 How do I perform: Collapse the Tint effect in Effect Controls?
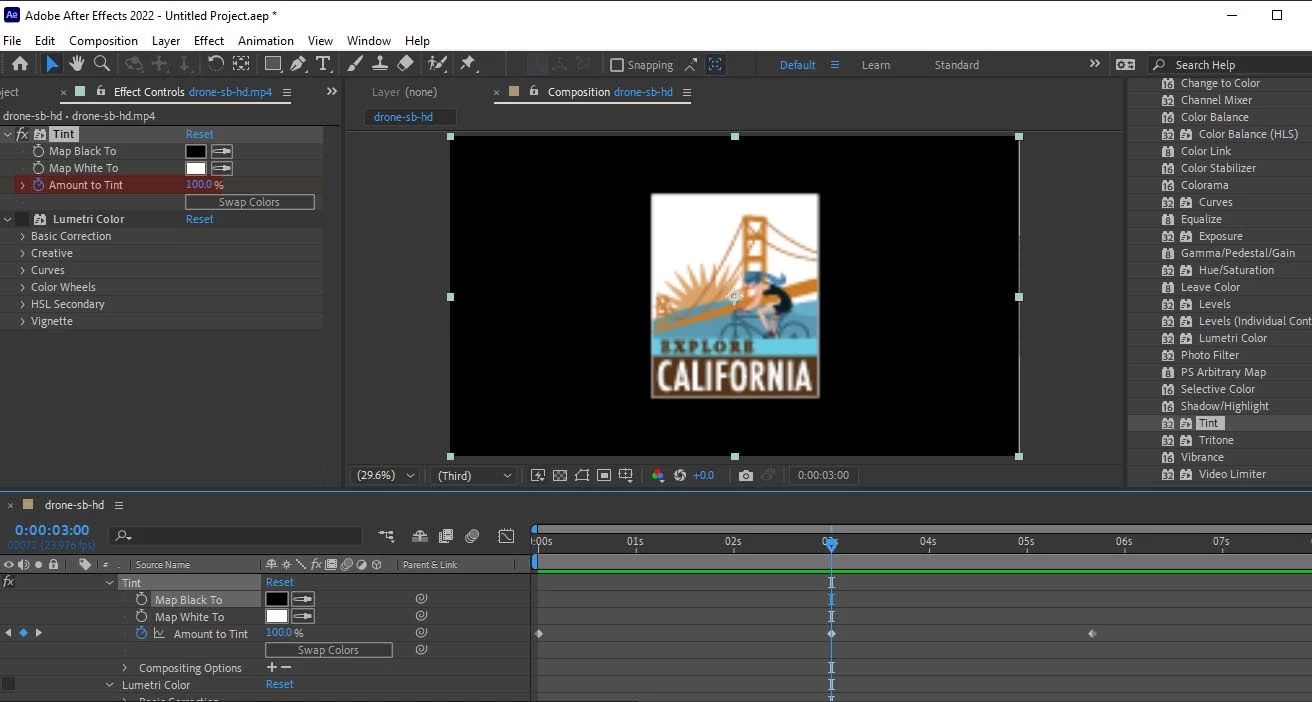pos(8,134)
